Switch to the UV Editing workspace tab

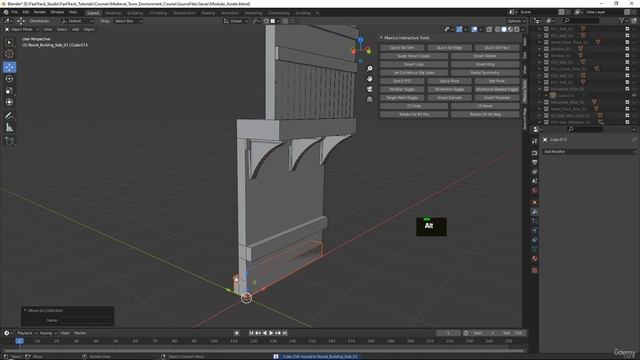158,13
